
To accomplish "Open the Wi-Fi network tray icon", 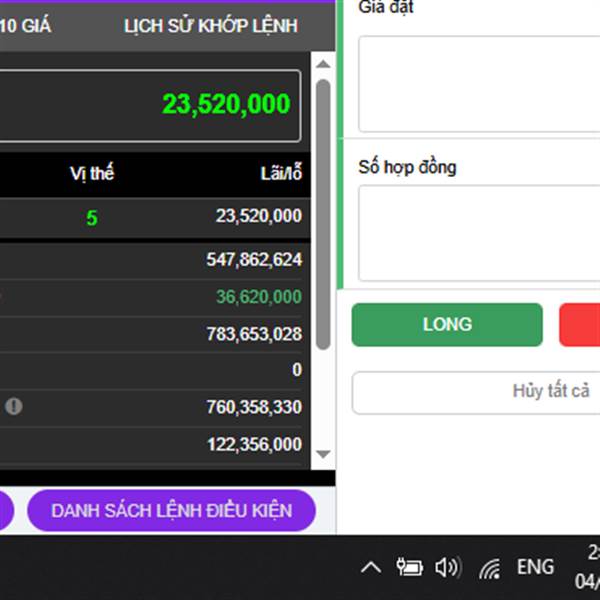I will click(490, 569).
